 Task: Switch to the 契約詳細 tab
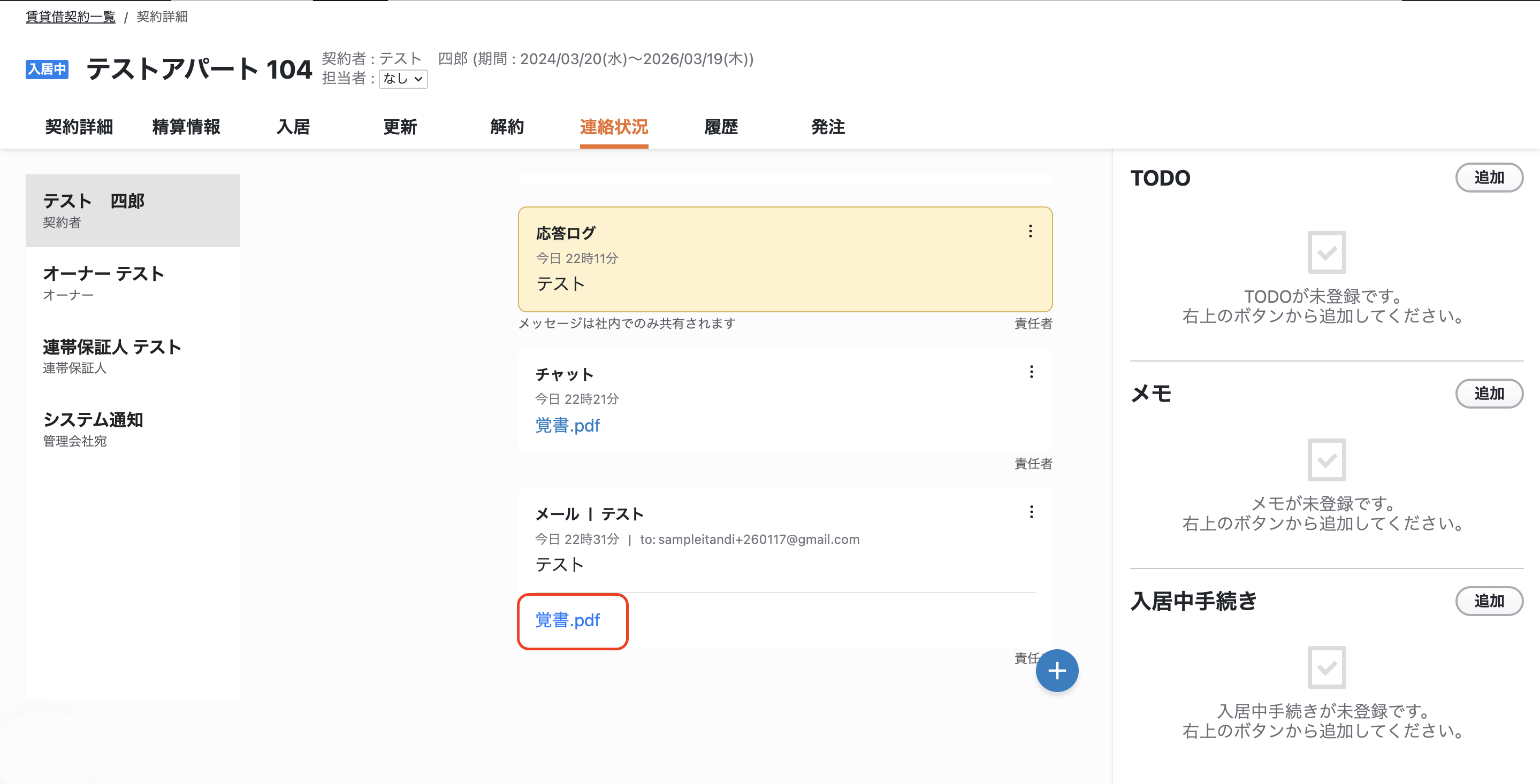(79, 127)
